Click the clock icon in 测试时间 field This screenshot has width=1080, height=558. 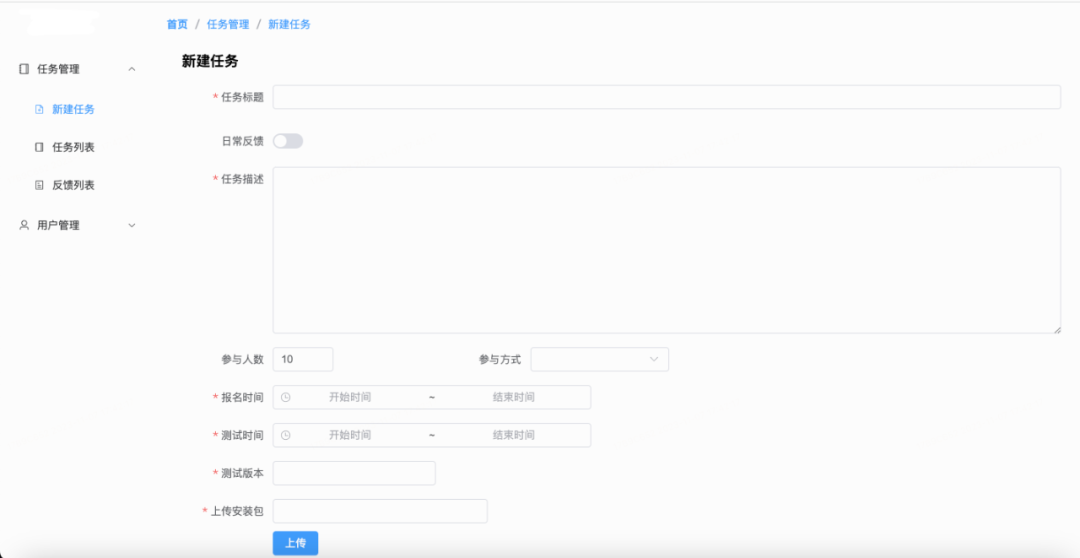pyautogui.click(x=286, y=435)
